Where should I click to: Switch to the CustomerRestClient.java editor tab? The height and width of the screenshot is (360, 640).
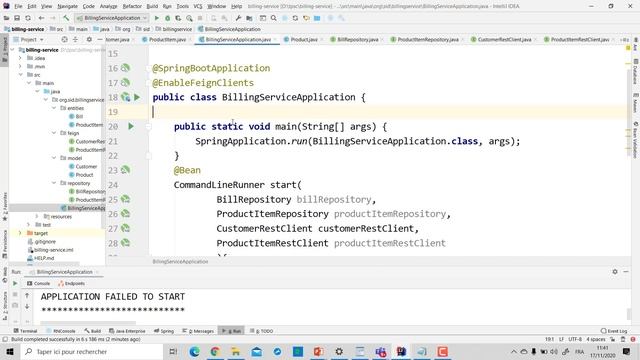pyautogui.click(x=504, y=40)
